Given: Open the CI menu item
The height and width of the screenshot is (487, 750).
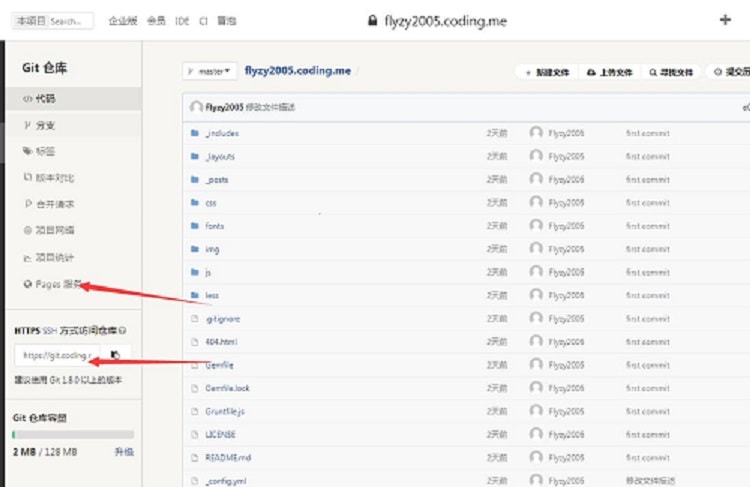Looking at the screenshot, I should (203, 21).
